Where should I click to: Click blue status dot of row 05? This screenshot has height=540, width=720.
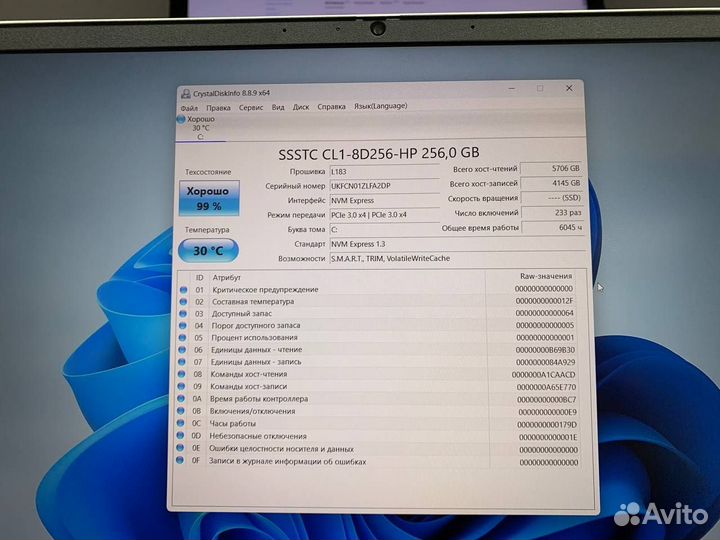(182, 338)
